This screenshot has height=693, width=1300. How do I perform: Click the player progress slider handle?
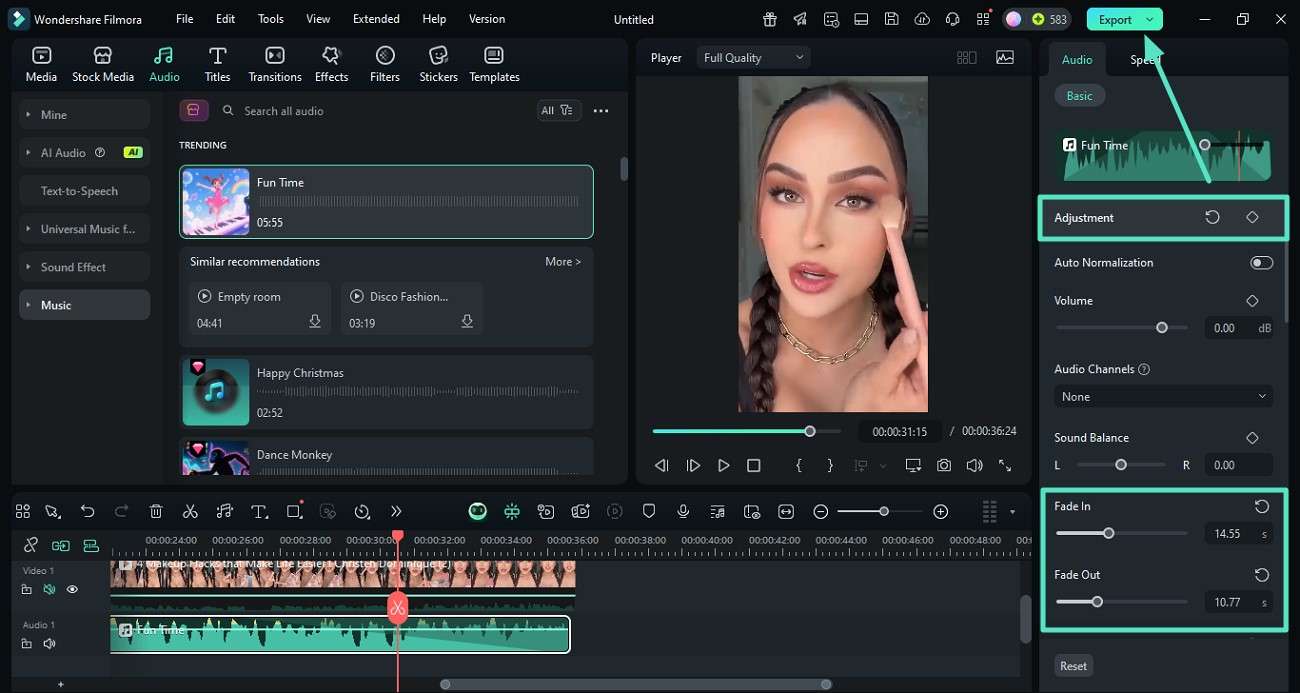point(809,431)
